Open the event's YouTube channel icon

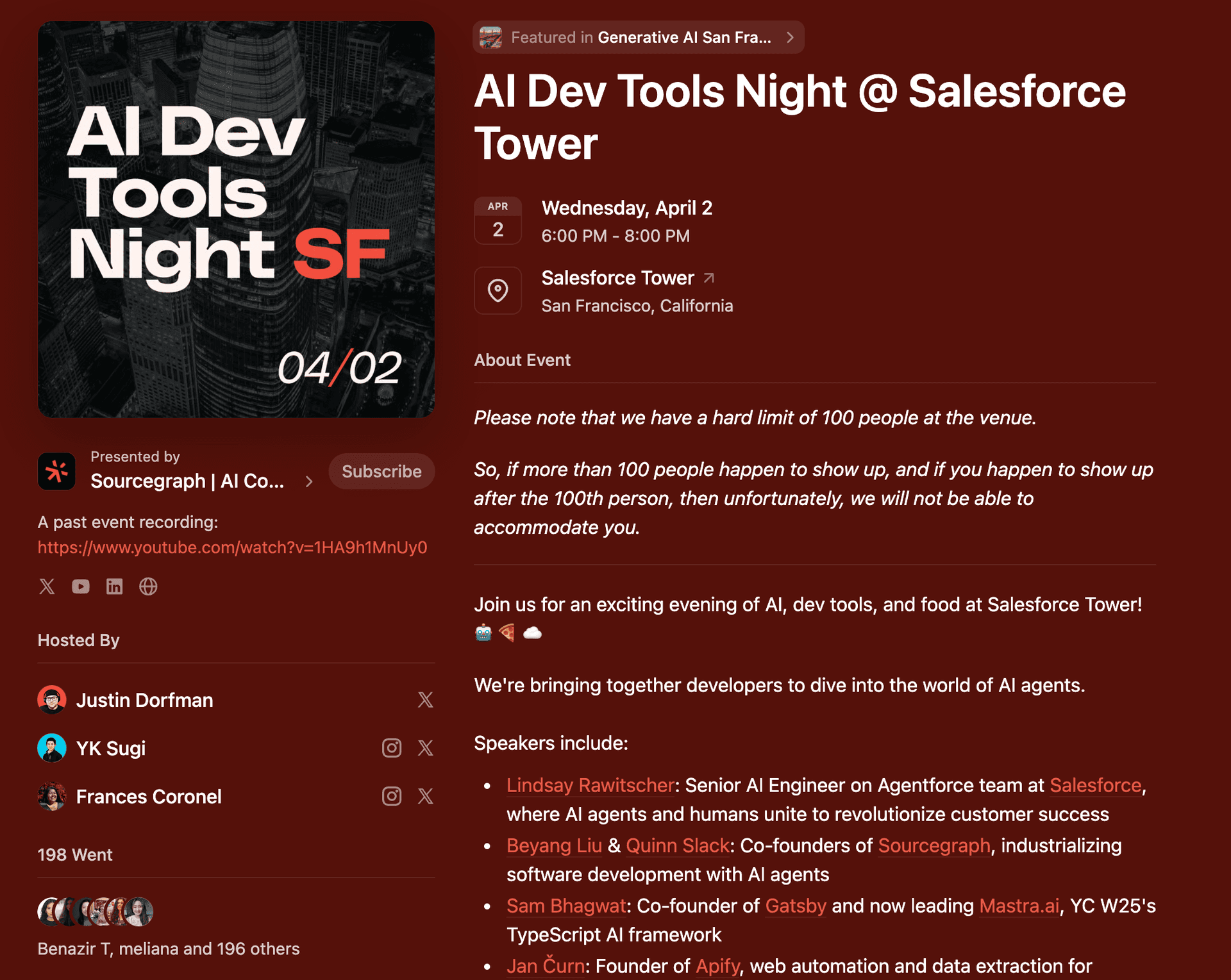(81, 586)
